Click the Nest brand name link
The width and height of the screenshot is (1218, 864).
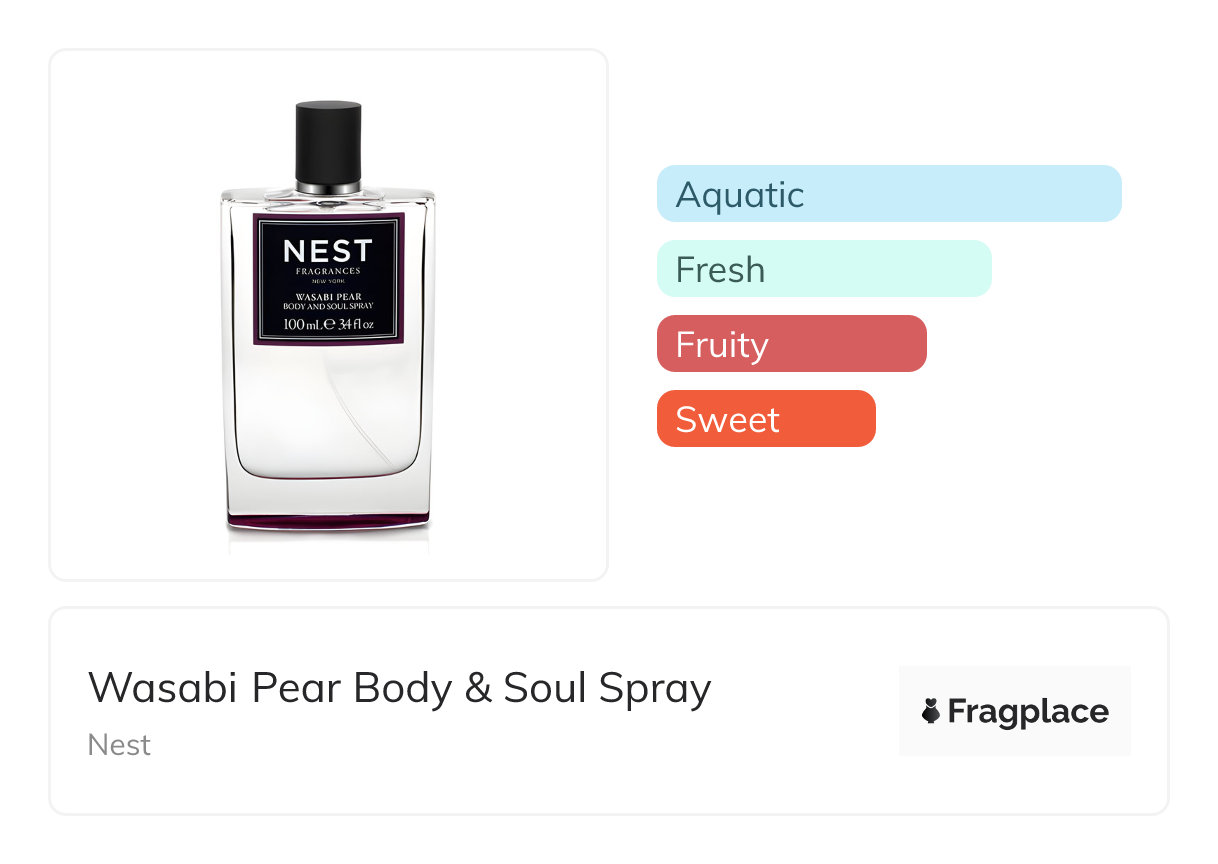pyautogui.click(x=119, y=745)
